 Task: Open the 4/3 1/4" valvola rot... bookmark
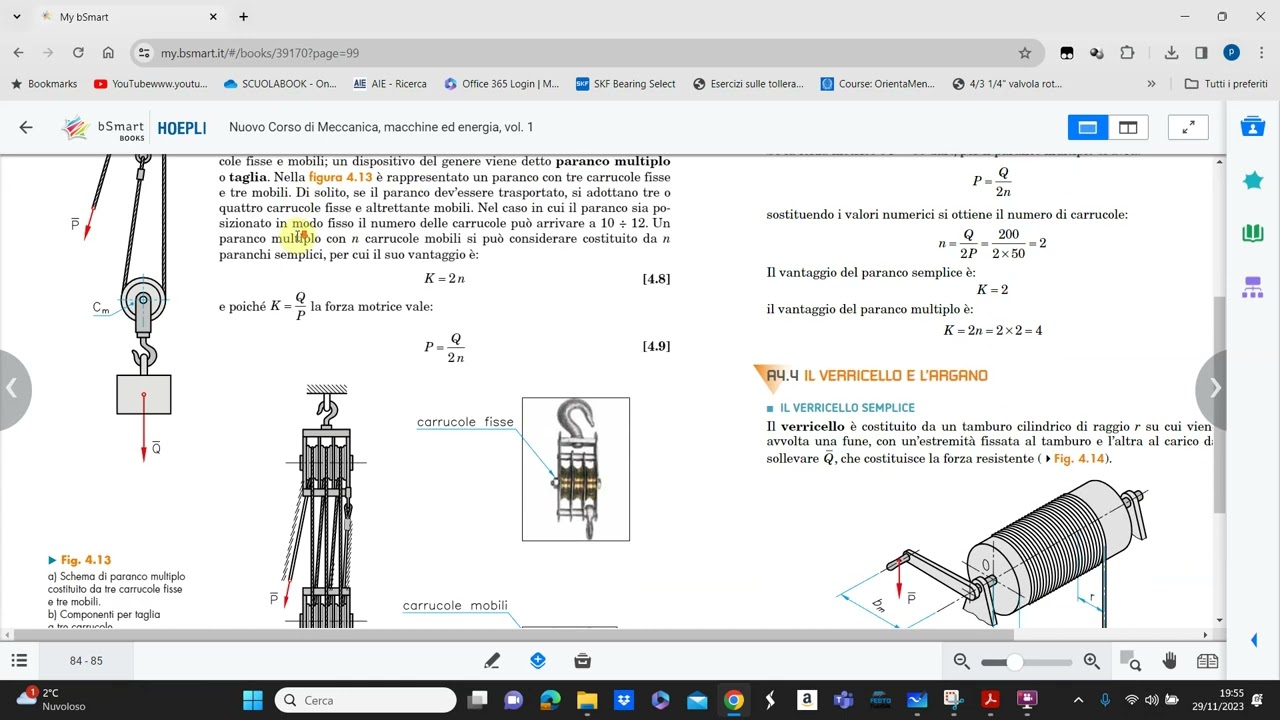(x=1008, y=84)
